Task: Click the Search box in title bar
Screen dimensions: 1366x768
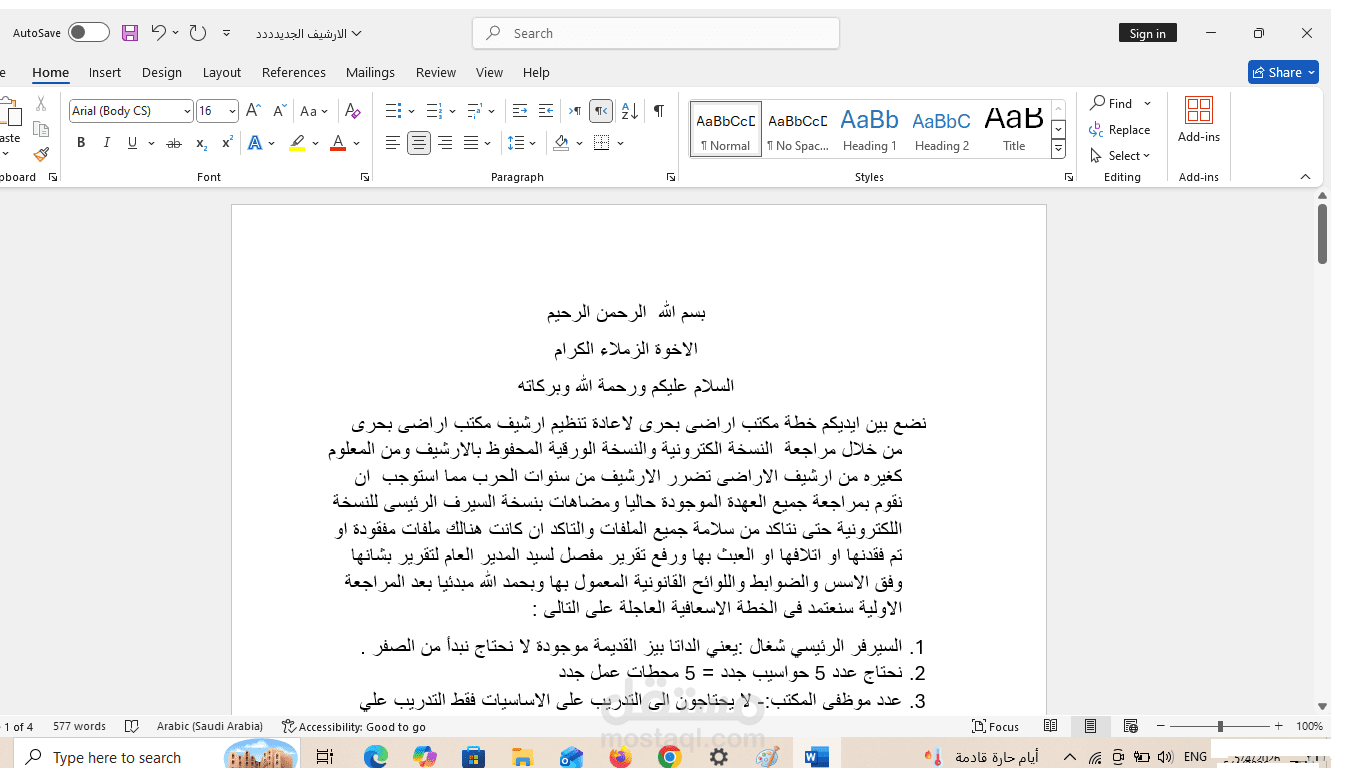Action: [656, 33]
